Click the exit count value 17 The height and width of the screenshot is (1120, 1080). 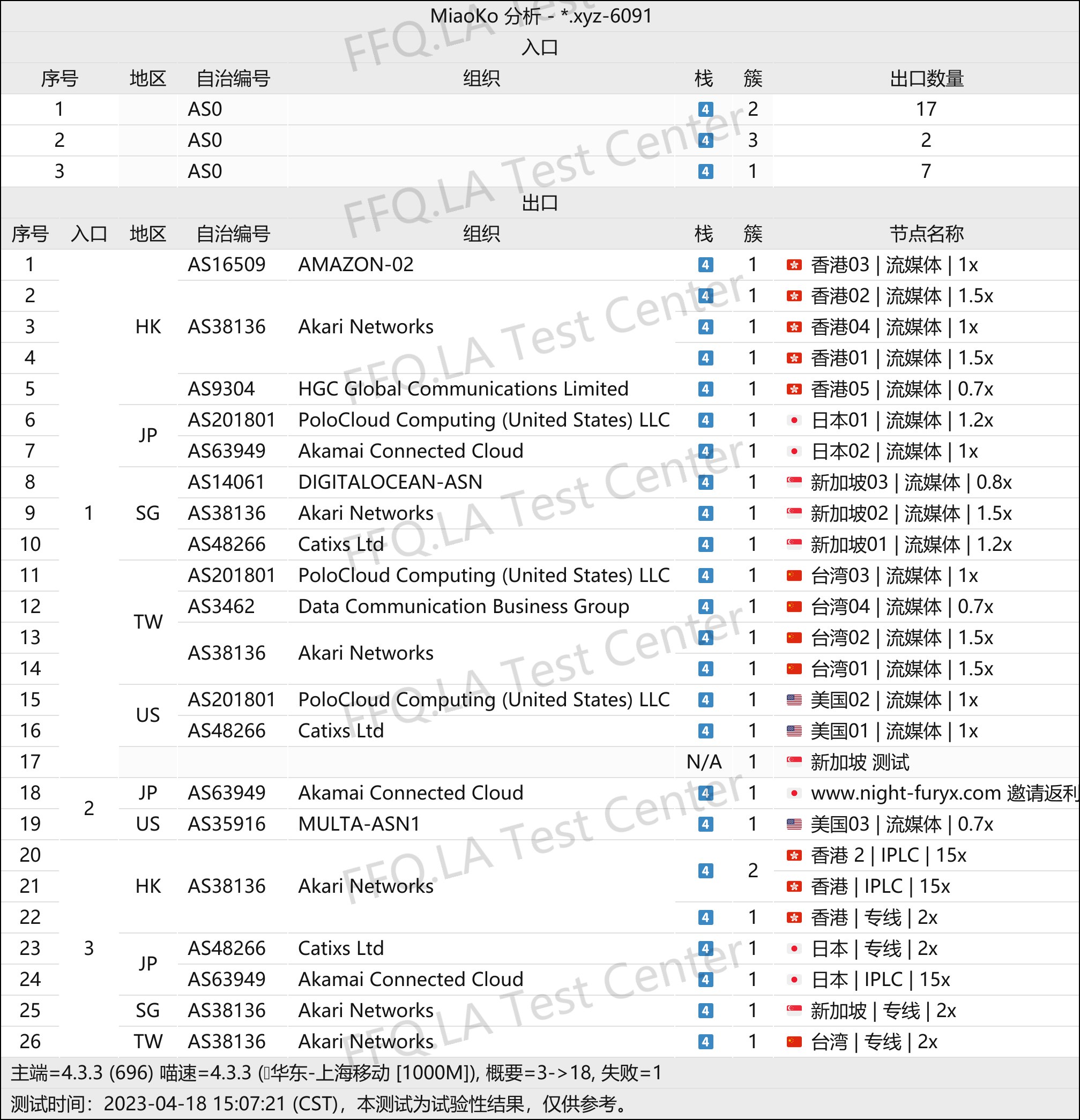tap(926, 109)
